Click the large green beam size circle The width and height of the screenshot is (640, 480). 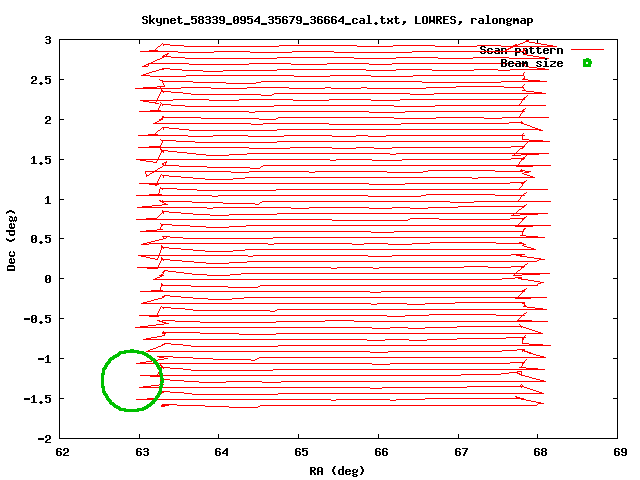(132, 380)
